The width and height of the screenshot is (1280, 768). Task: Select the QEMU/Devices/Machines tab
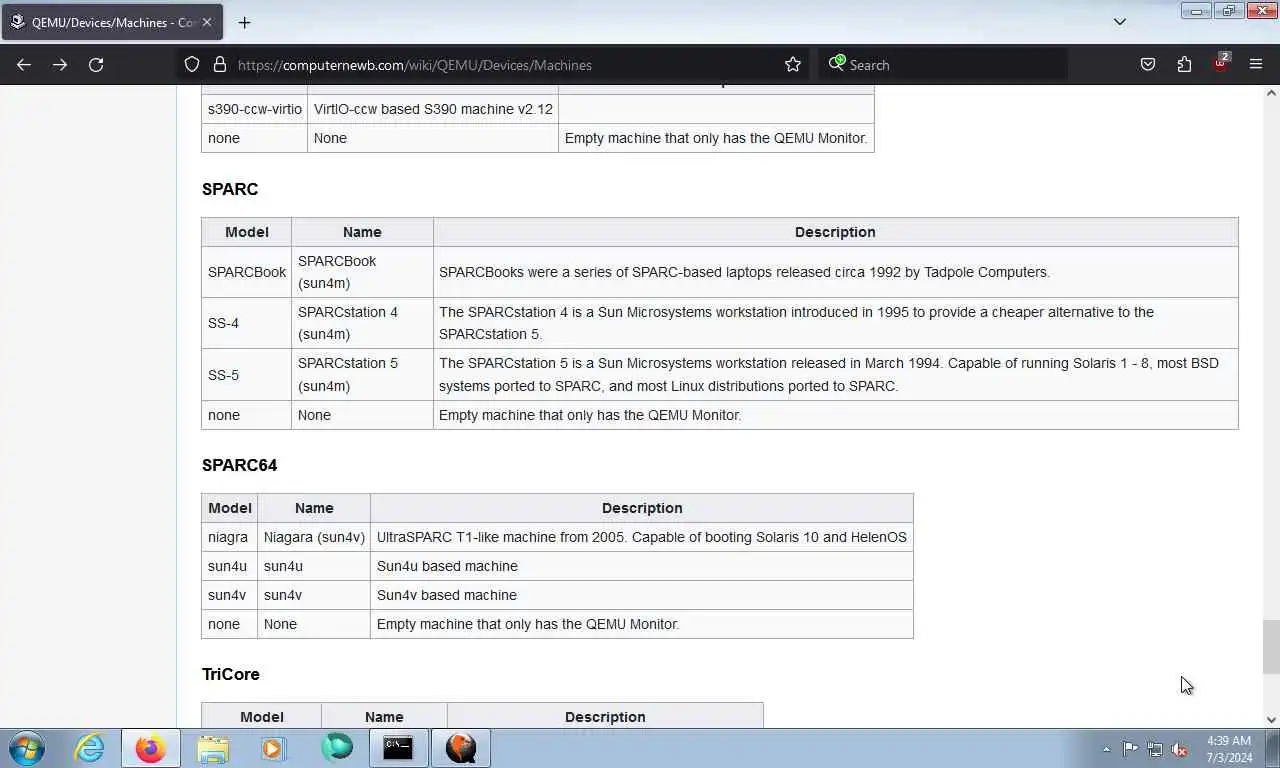pos(112,22)
